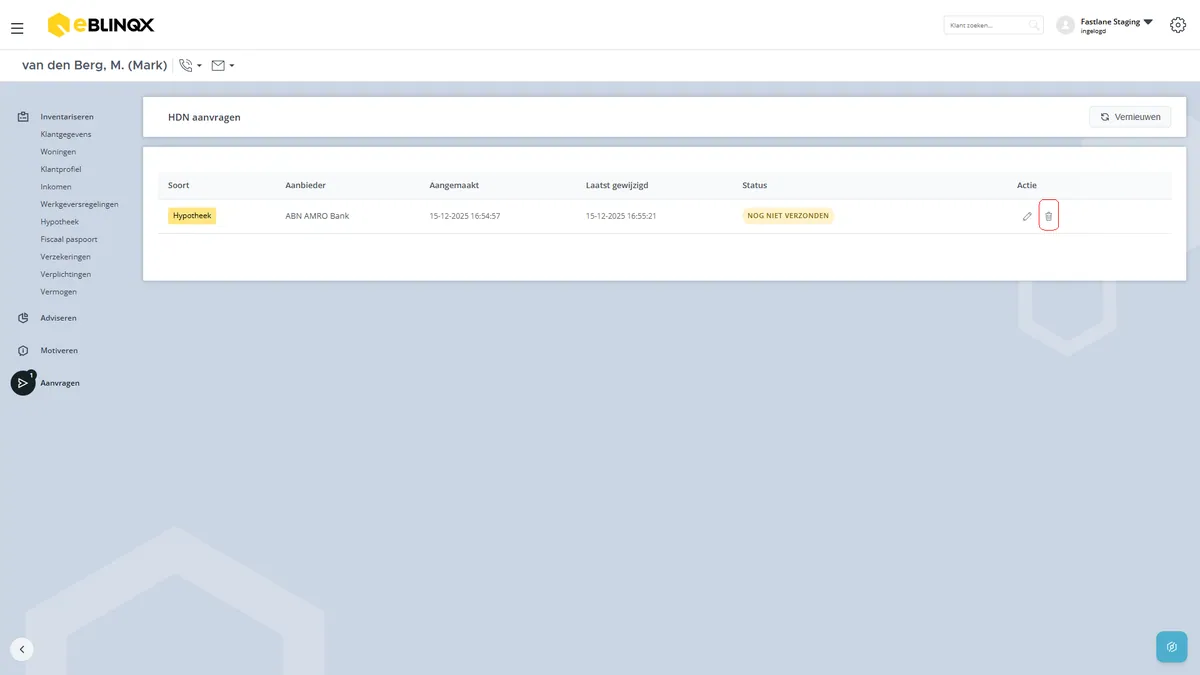Click the Laatst gewijzigd column header
1200x675 pixels.
617,185
